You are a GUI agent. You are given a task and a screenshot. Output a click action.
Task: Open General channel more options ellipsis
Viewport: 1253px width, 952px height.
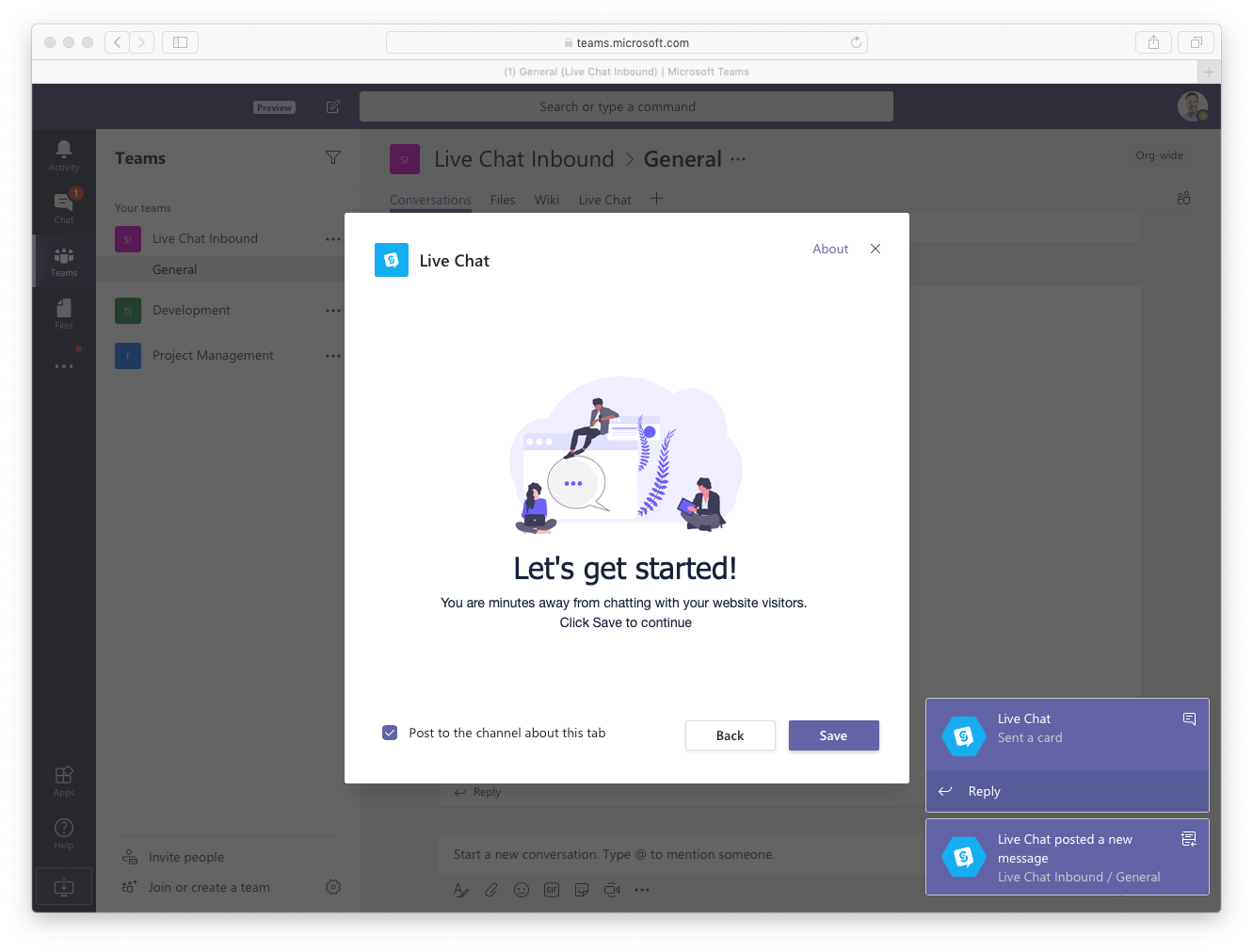tap(738, 159)
